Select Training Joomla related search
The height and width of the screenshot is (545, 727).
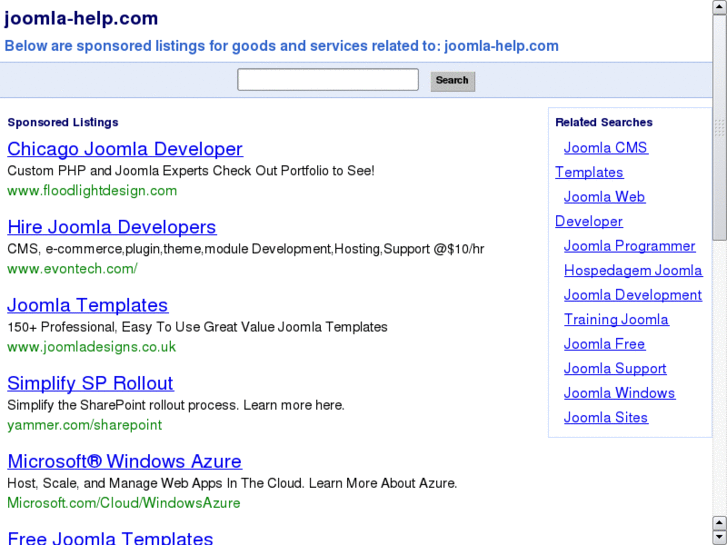point(616,320)
